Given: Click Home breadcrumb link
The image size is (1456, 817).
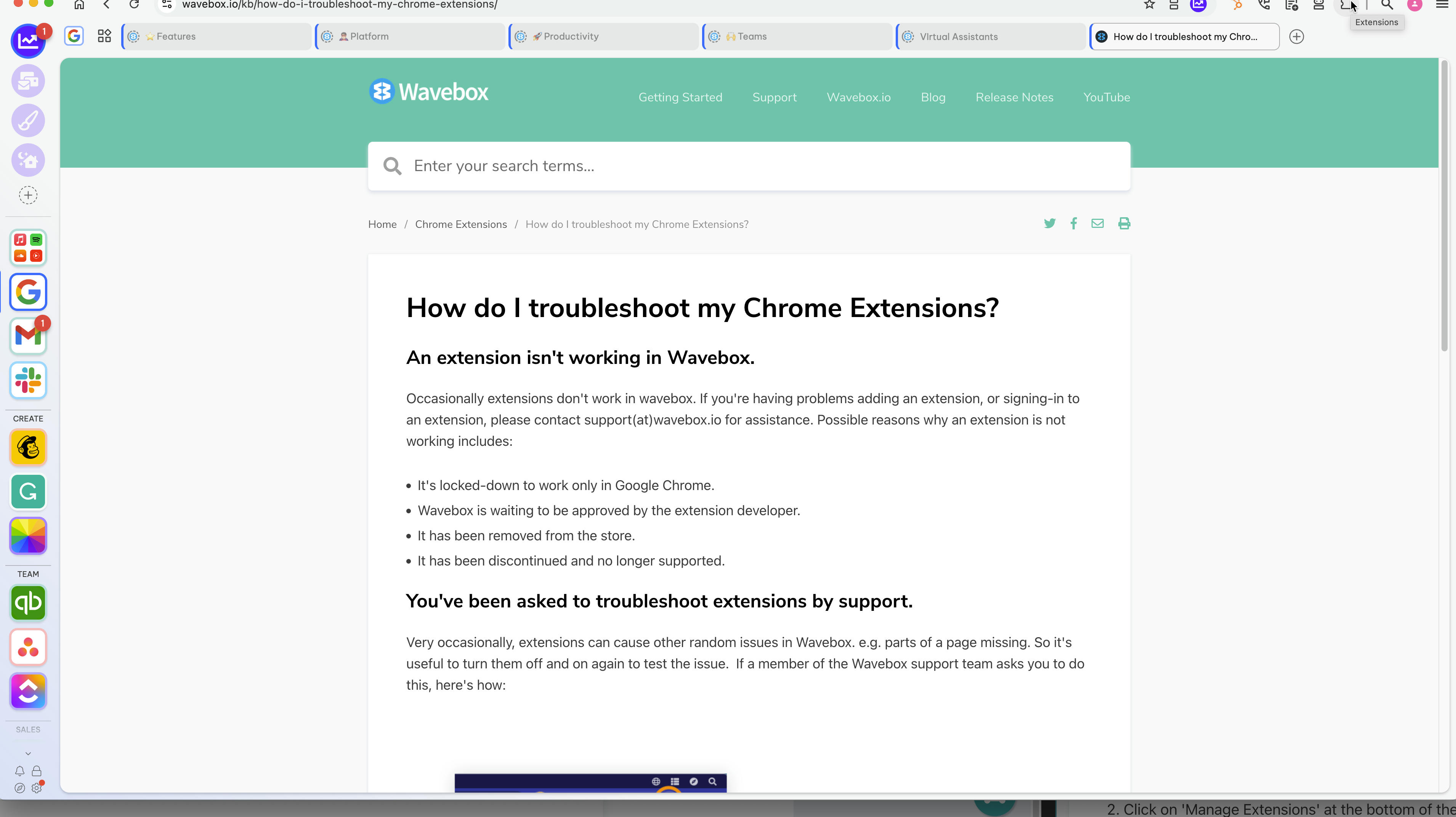Looking at the screenshot, I should click(382, 224).
